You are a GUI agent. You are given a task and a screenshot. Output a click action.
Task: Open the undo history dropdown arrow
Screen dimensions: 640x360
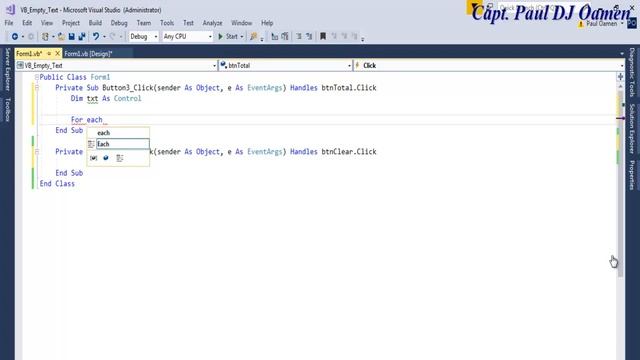pyautogui.click(x=104, y=37)
